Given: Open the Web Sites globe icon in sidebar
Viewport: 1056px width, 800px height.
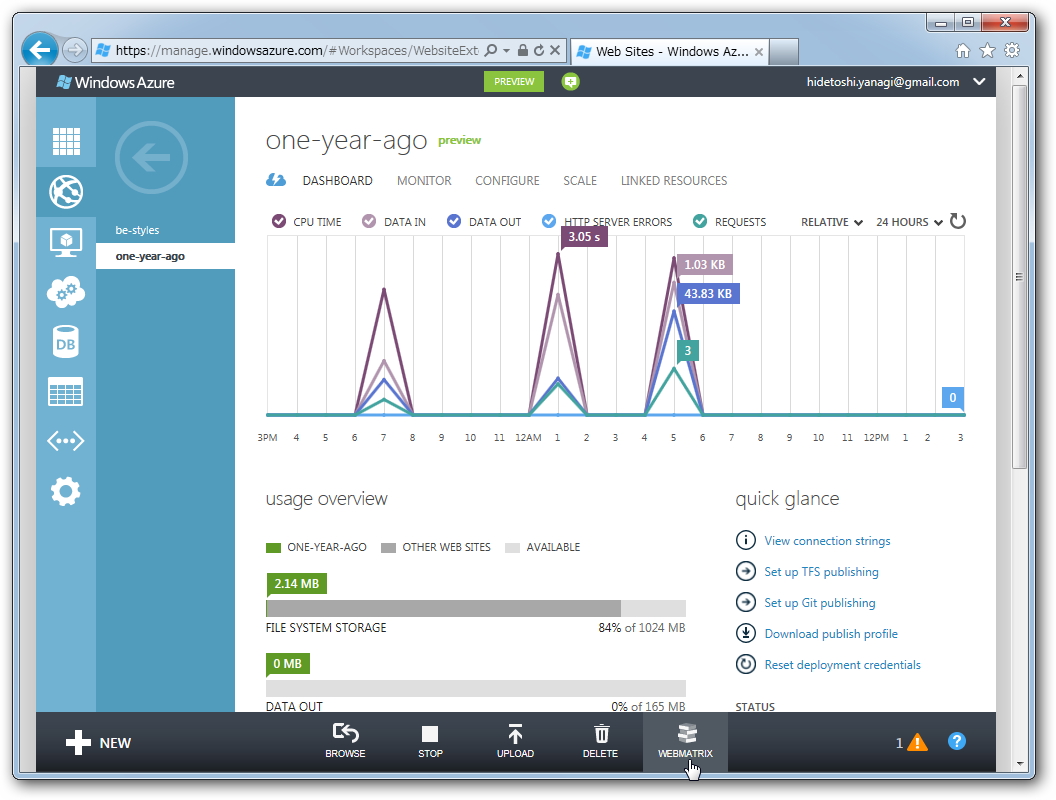Looking at the screenshot, I should pos(65,191).
